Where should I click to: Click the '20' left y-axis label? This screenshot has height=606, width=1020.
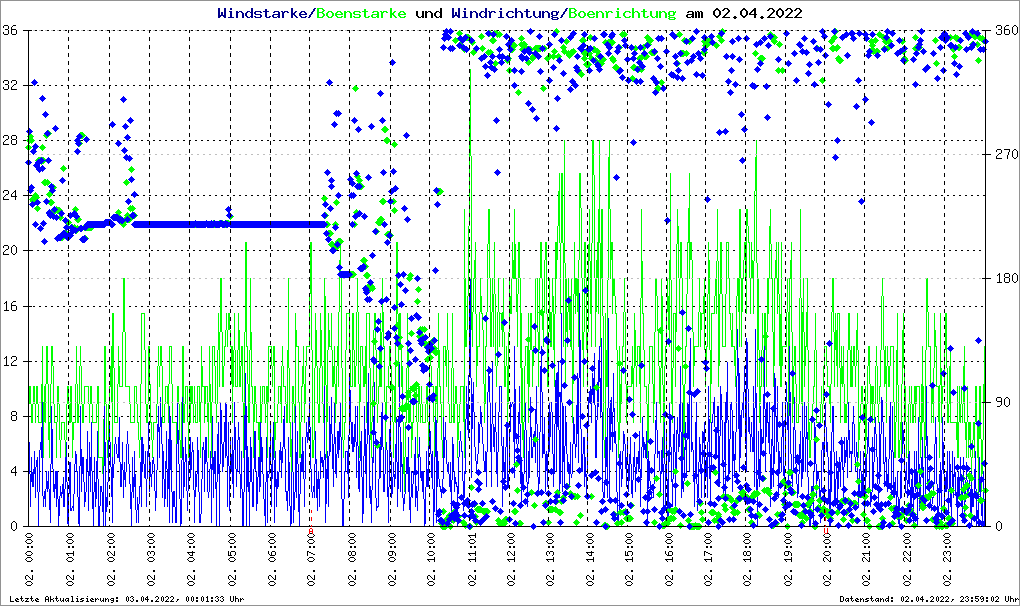tap(13, 251)
